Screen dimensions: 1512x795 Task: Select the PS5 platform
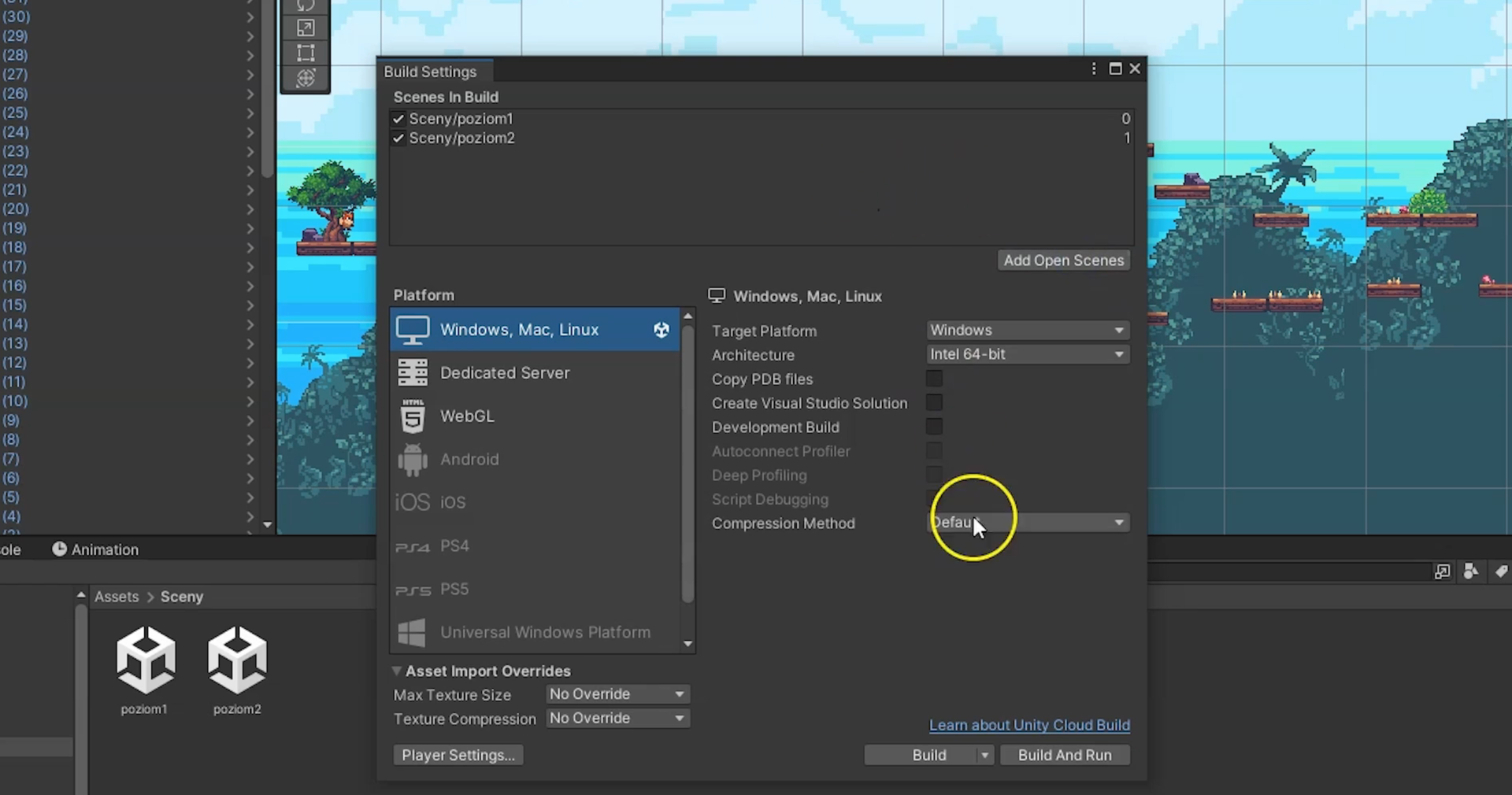[x=454, y=590]
